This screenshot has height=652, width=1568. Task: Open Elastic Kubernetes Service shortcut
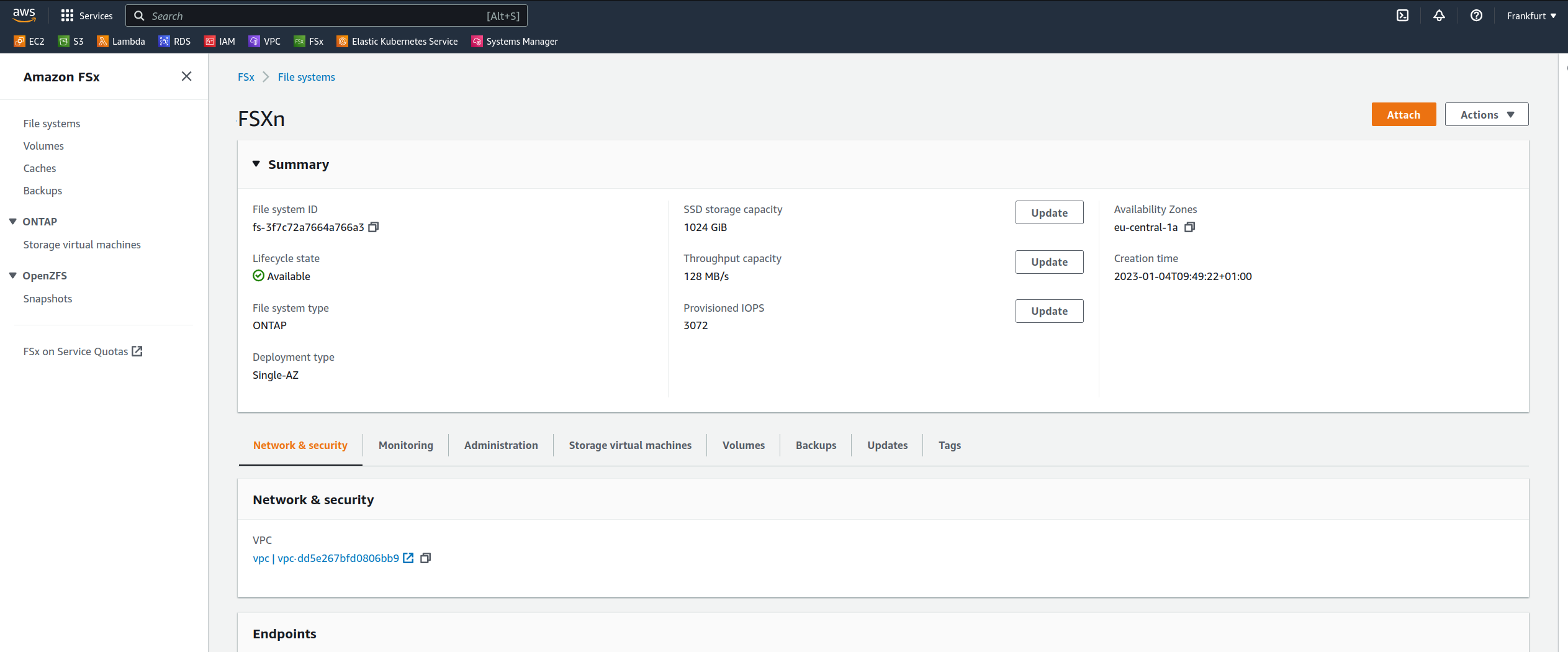coord(397,42)
